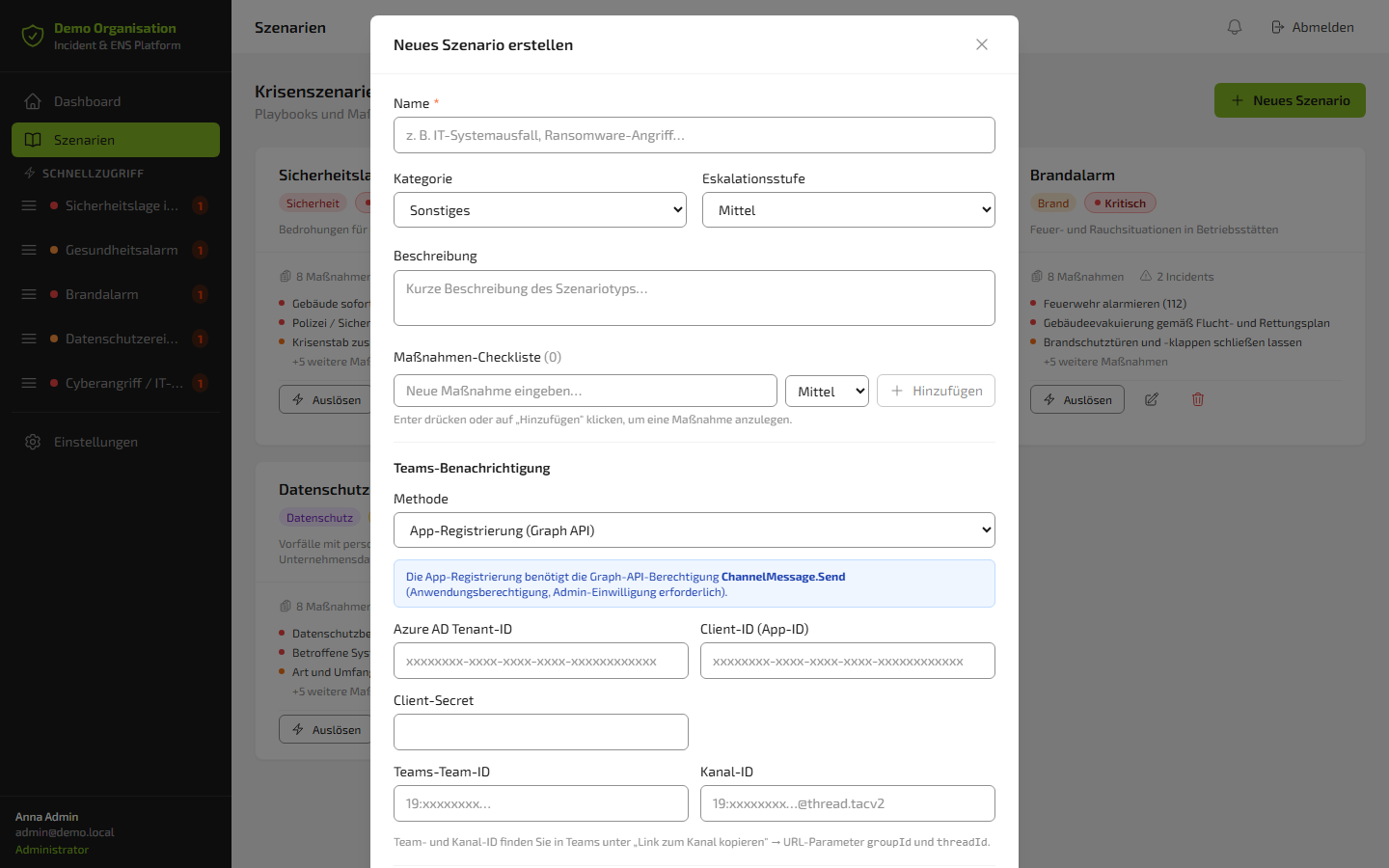Open the Kategorie dropdown showing Sonstiges
This screenshot has width=1389, height=868.
coord(540,210)
